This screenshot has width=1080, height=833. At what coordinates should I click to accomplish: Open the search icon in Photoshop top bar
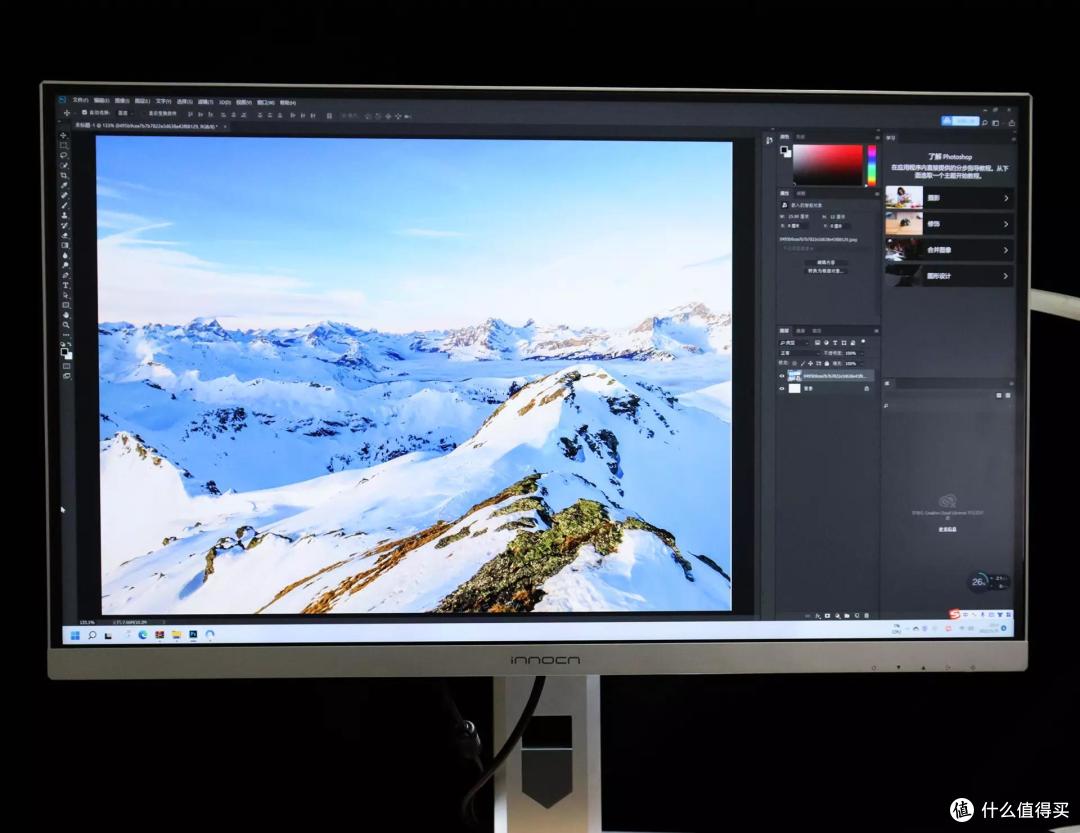click(985, 123)
